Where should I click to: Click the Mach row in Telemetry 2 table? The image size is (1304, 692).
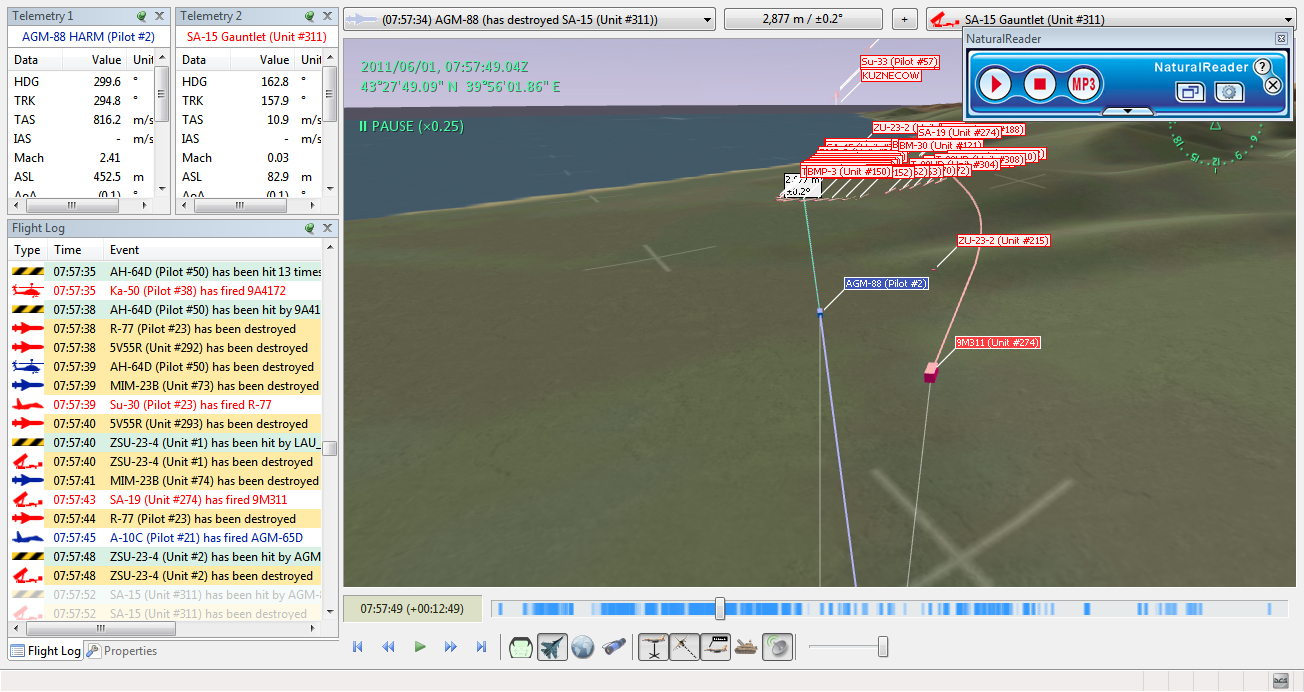[x=250, y=158]
